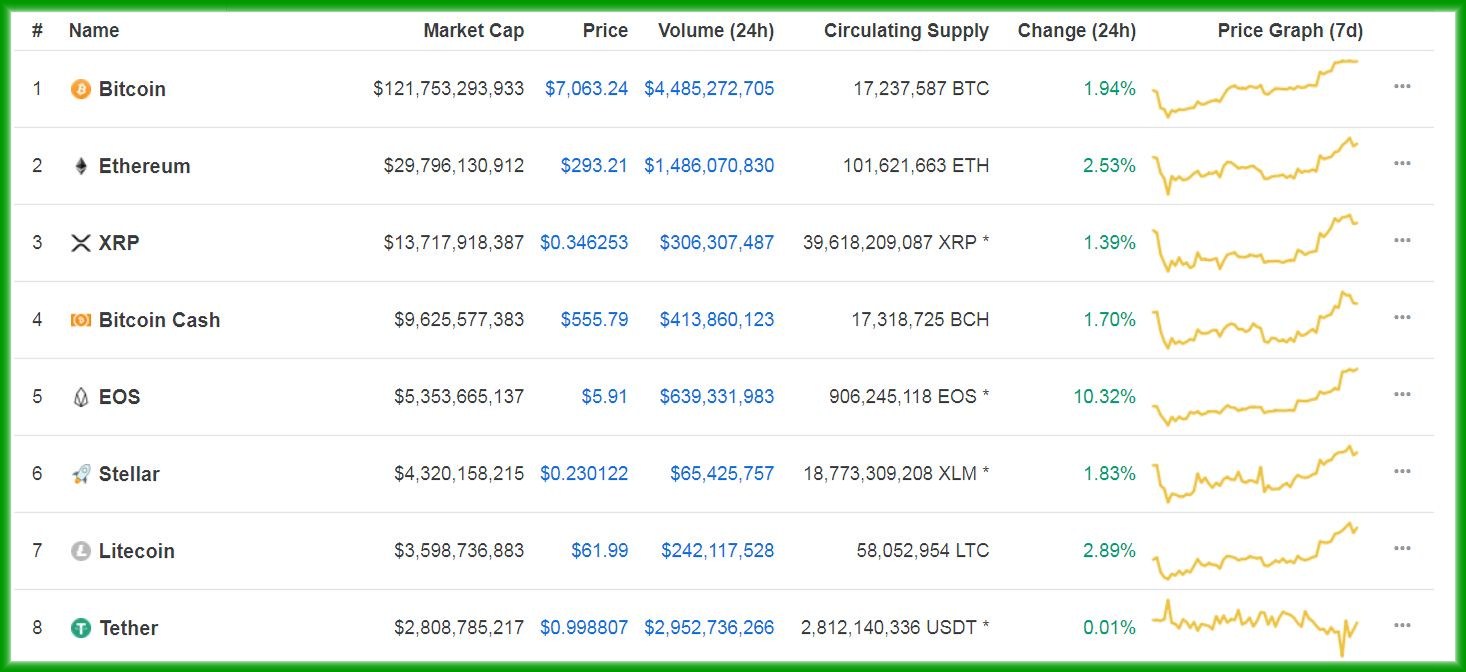1466x672 pixels.
Task: Sort by Volume (24h) header
Action: coord(715,30)
